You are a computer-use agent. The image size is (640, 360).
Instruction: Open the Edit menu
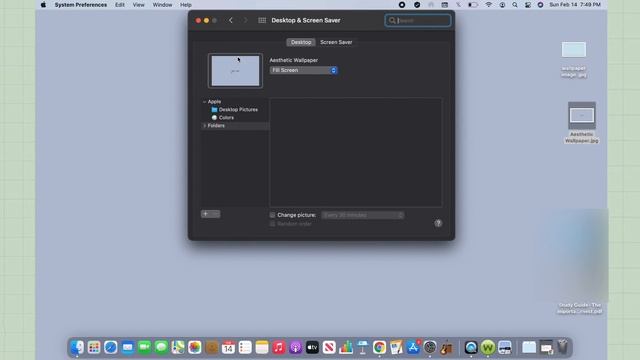[x=120, y=5]
